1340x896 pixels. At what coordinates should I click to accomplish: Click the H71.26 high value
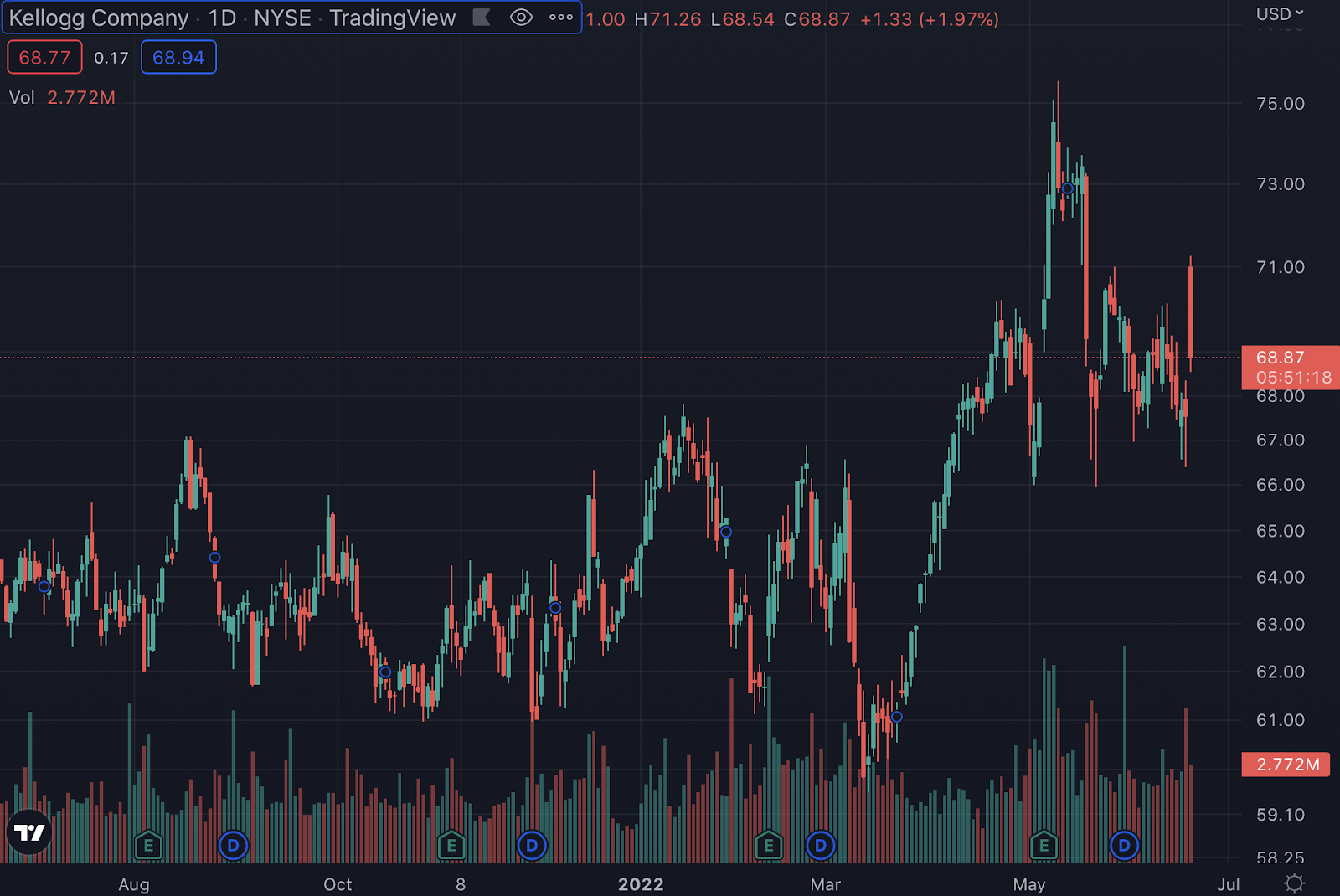click(667, 19)
